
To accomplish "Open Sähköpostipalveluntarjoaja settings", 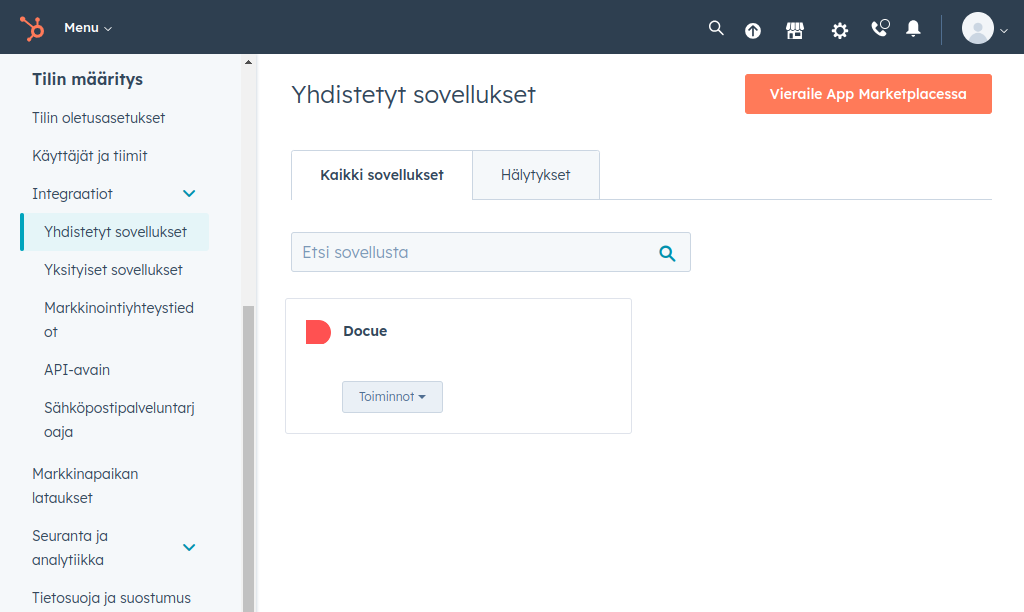I will coord(120,420).
